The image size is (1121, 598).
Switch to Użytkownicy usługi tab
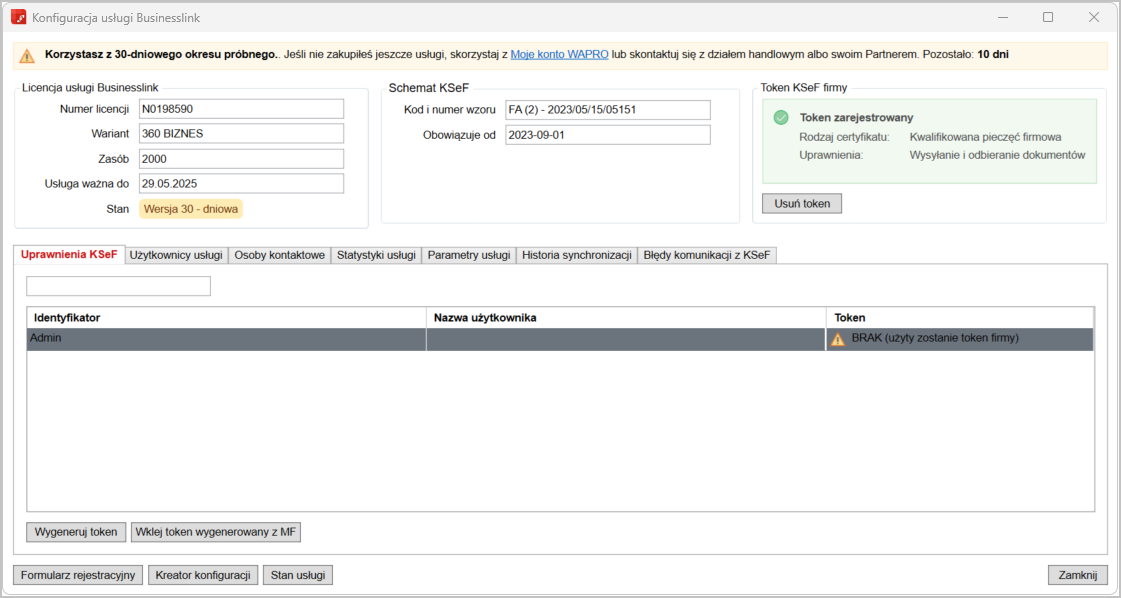177,255
